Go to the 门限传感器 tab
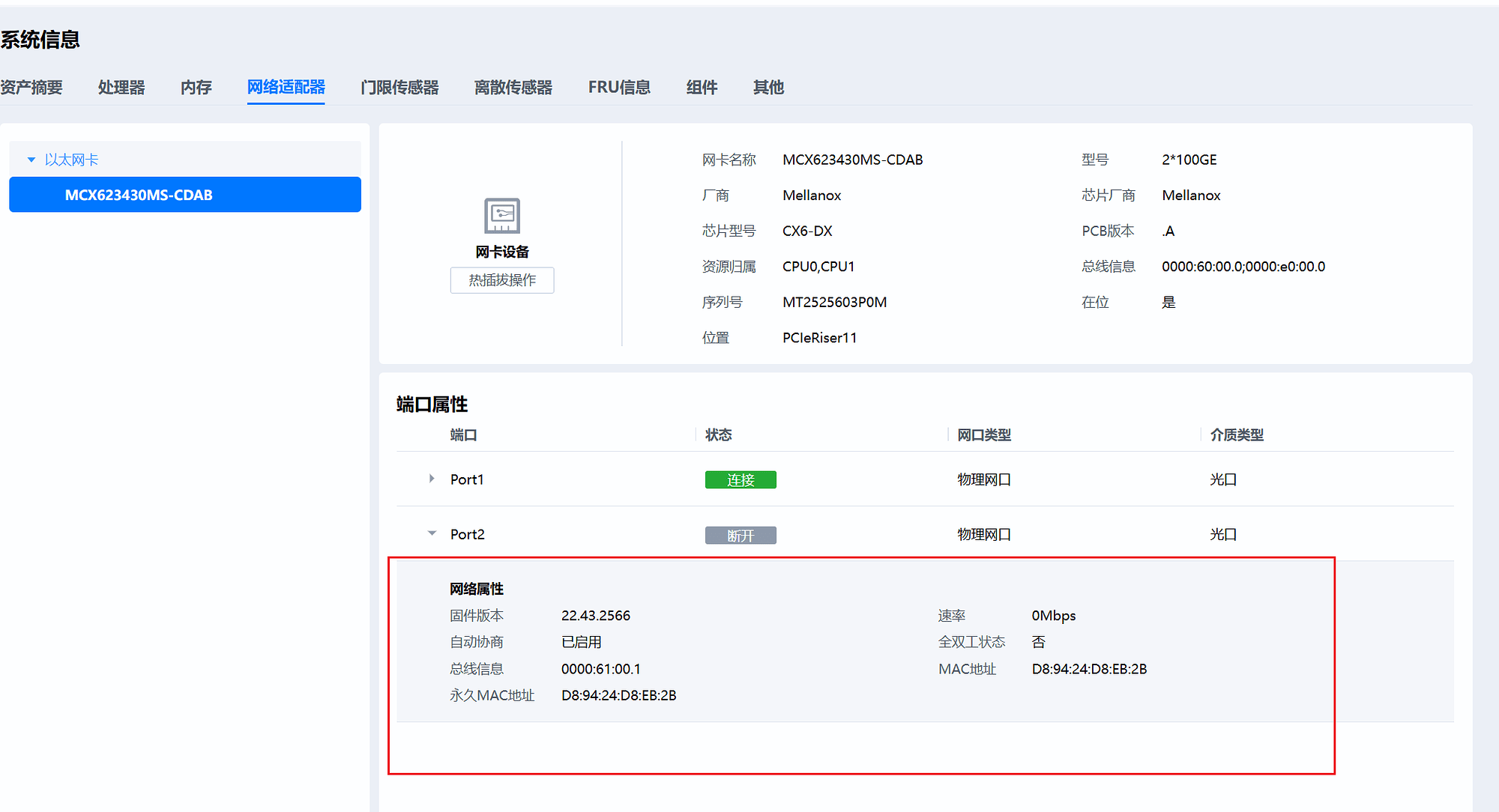 tap(399, 88)
